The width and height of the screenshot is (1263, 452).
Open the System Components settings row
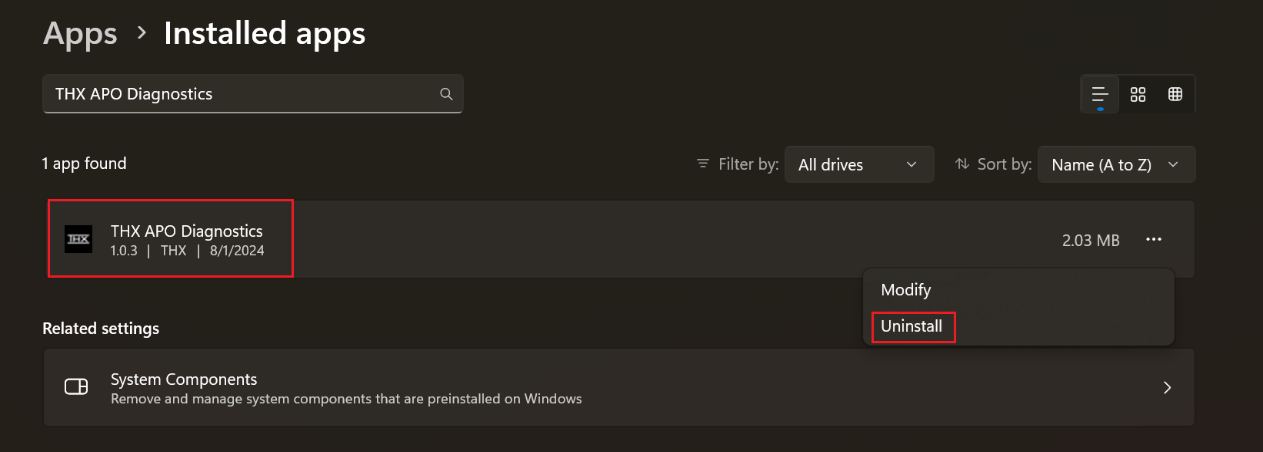pyautogui.click(x=619, y=387)
